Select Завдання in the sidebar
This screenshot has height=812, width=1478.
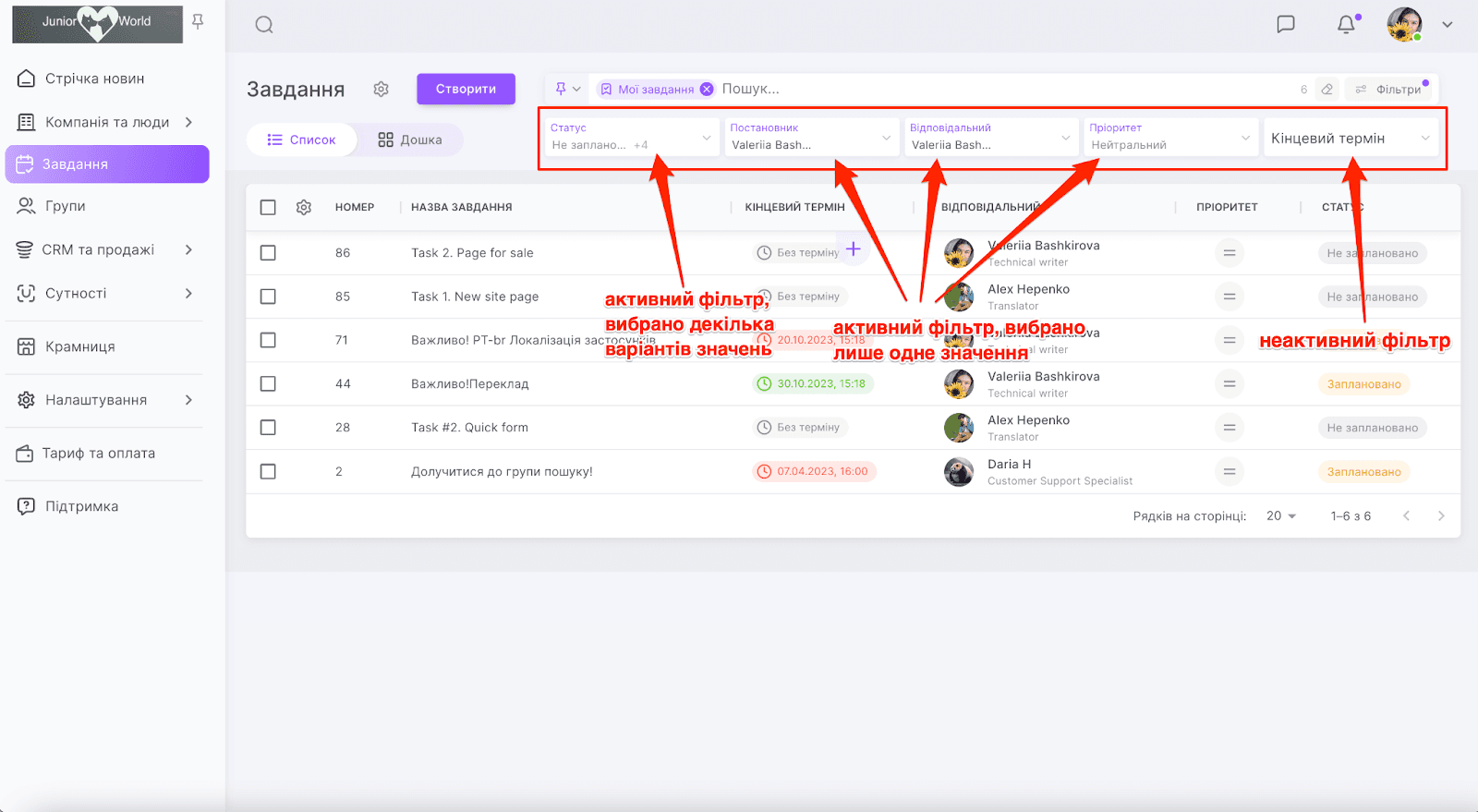(107, 164)
